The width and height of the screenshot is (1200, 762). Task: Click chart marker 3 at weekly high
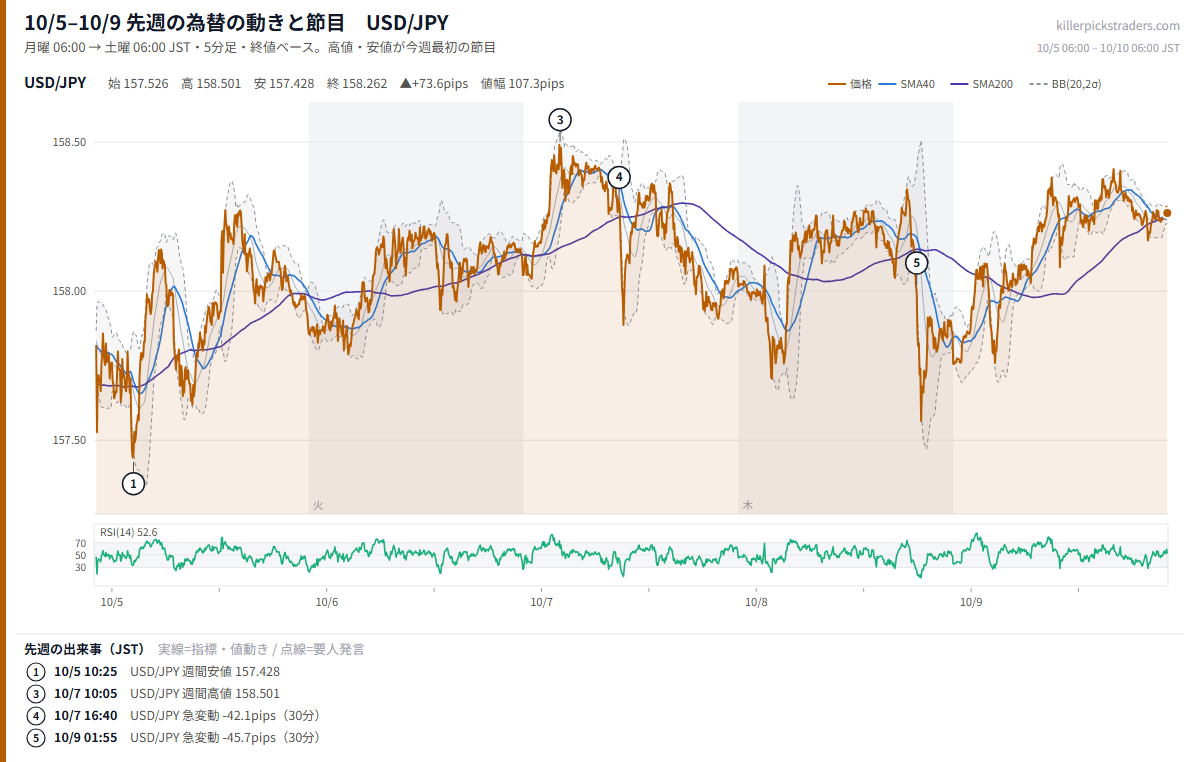(560, 120)
